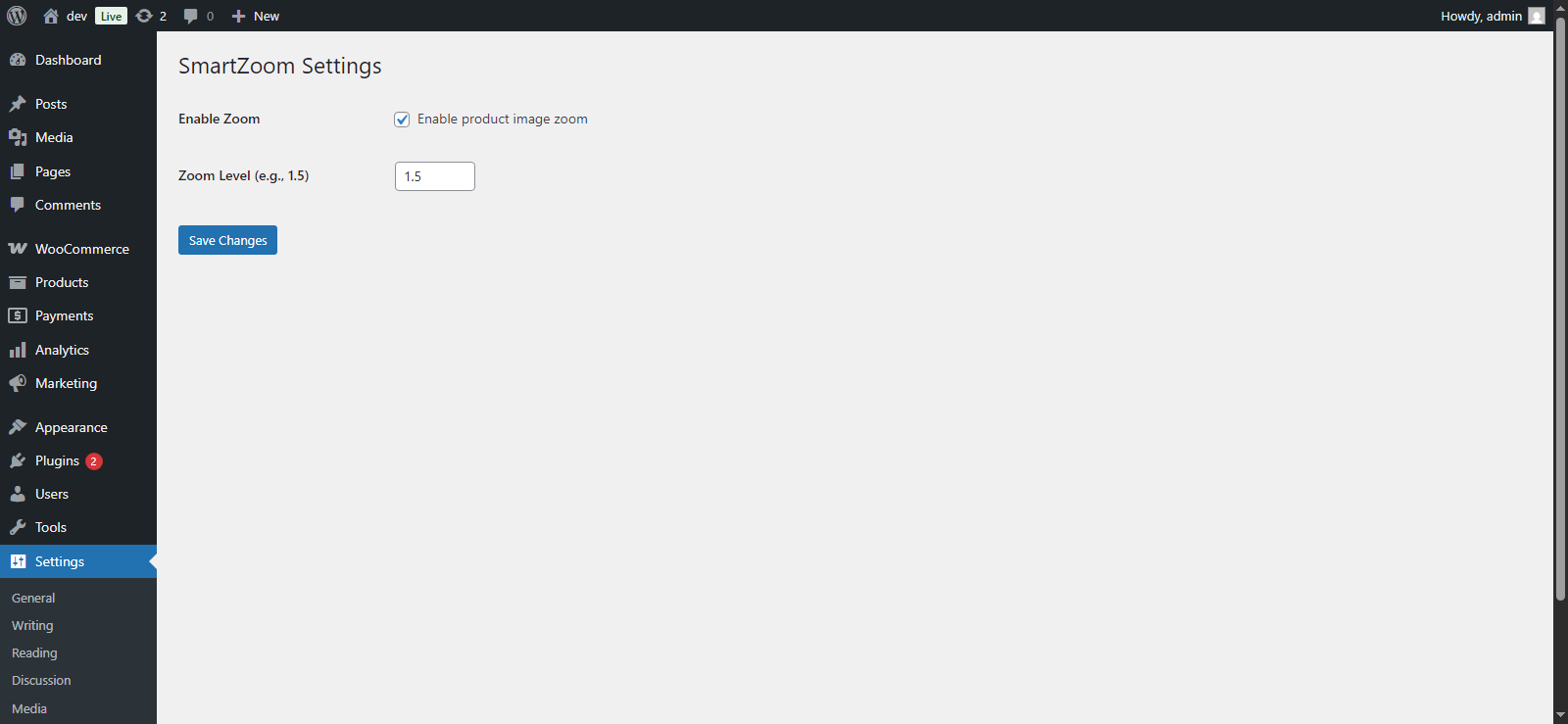Click the Zoom Level input field
Viewport: 1568px width, 724px height.
click(435, 176)
